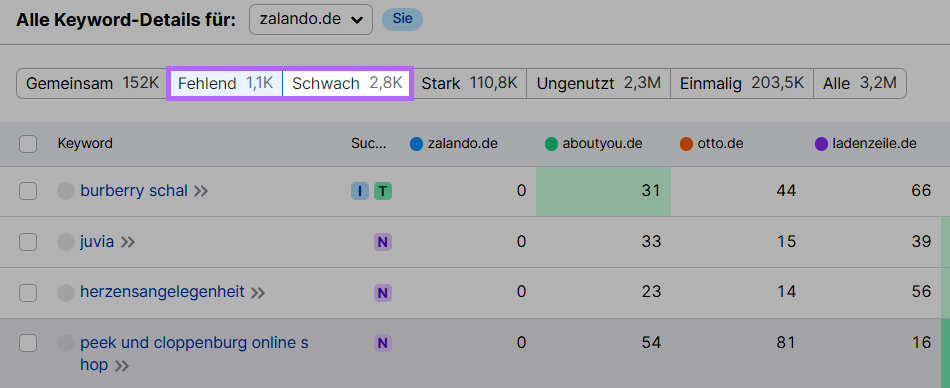950x388 pixels.
Task: Open peek und cloppenburg online shop link
Action: (x=194, y=354)
